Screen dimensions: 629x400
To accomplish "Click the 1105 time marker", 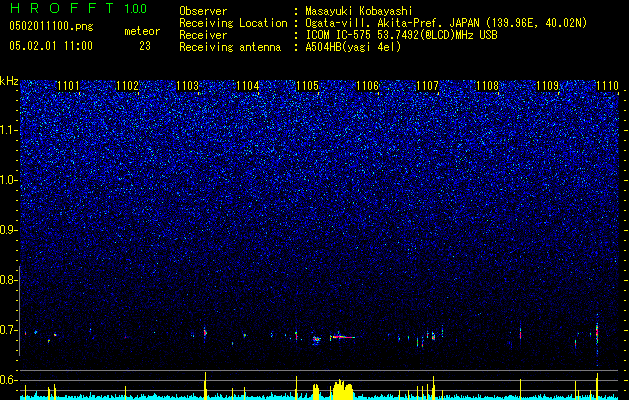I will 308,86.
